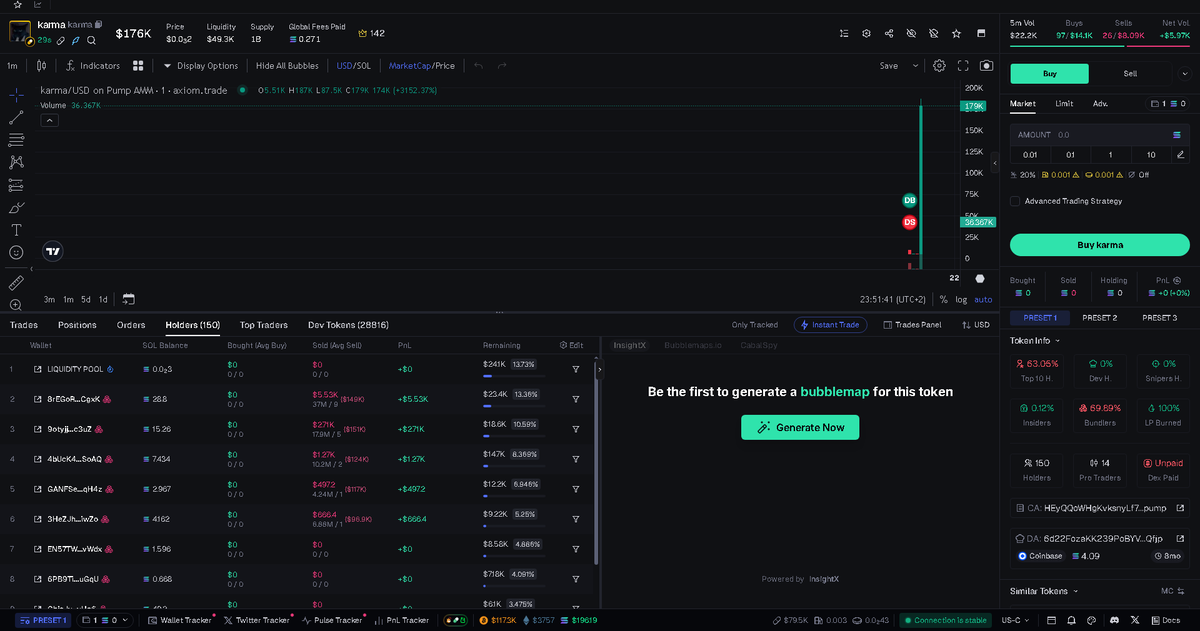Screen dimensions: 1200x631
Task: Copy the karma token name
Action: (x=98, y=24)
